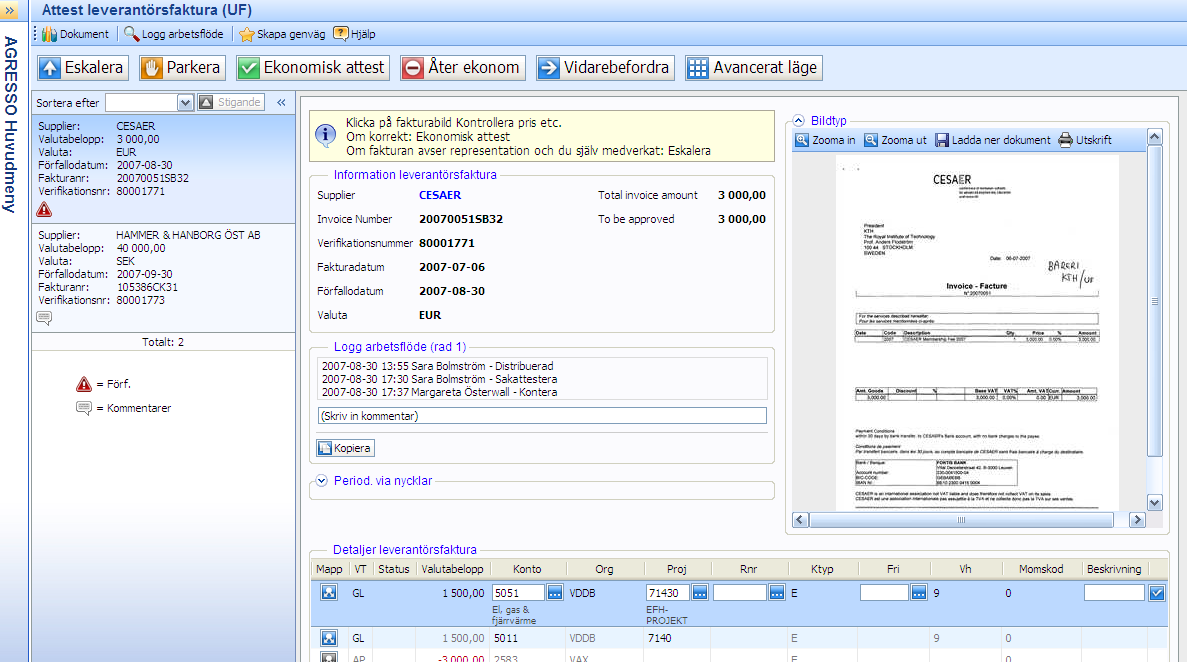
Task: Select the HAMMER & HANBORG ÖST AB invoice
Action: tap(164, 278)
